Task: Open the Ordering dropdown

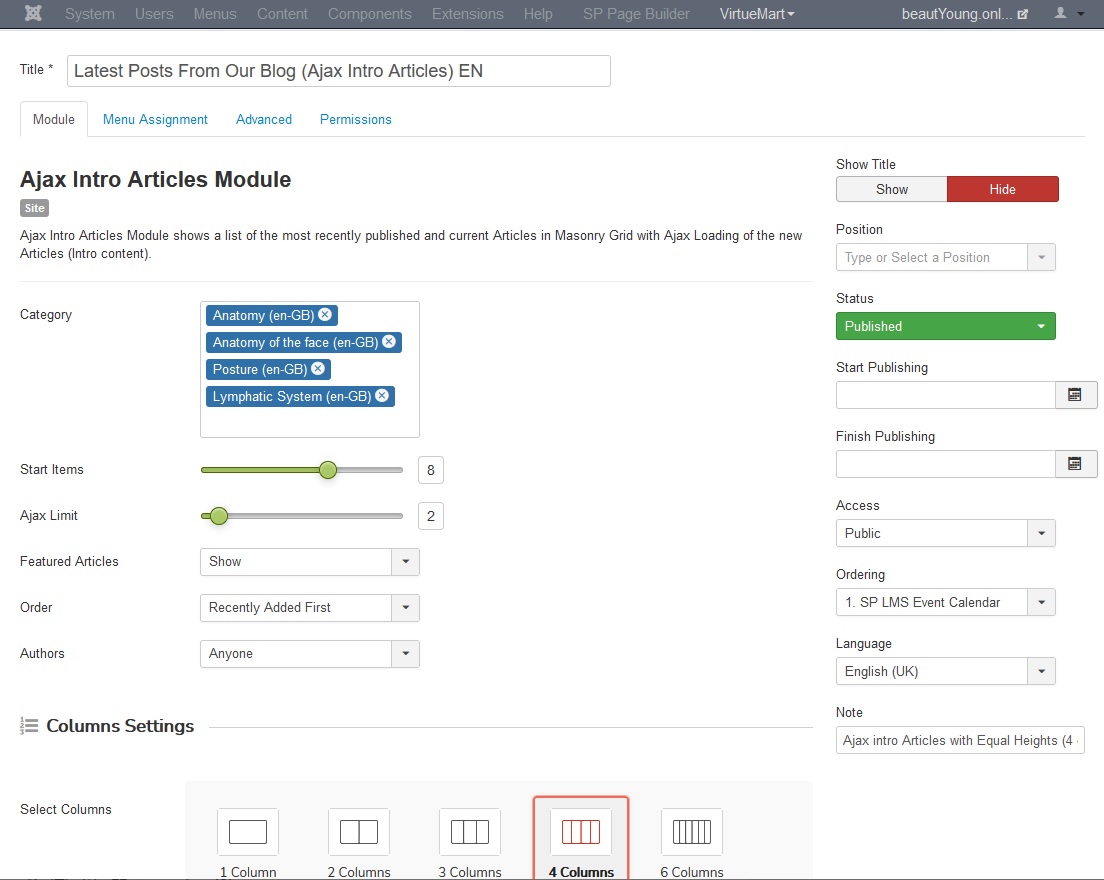Action: click(946, 602)
